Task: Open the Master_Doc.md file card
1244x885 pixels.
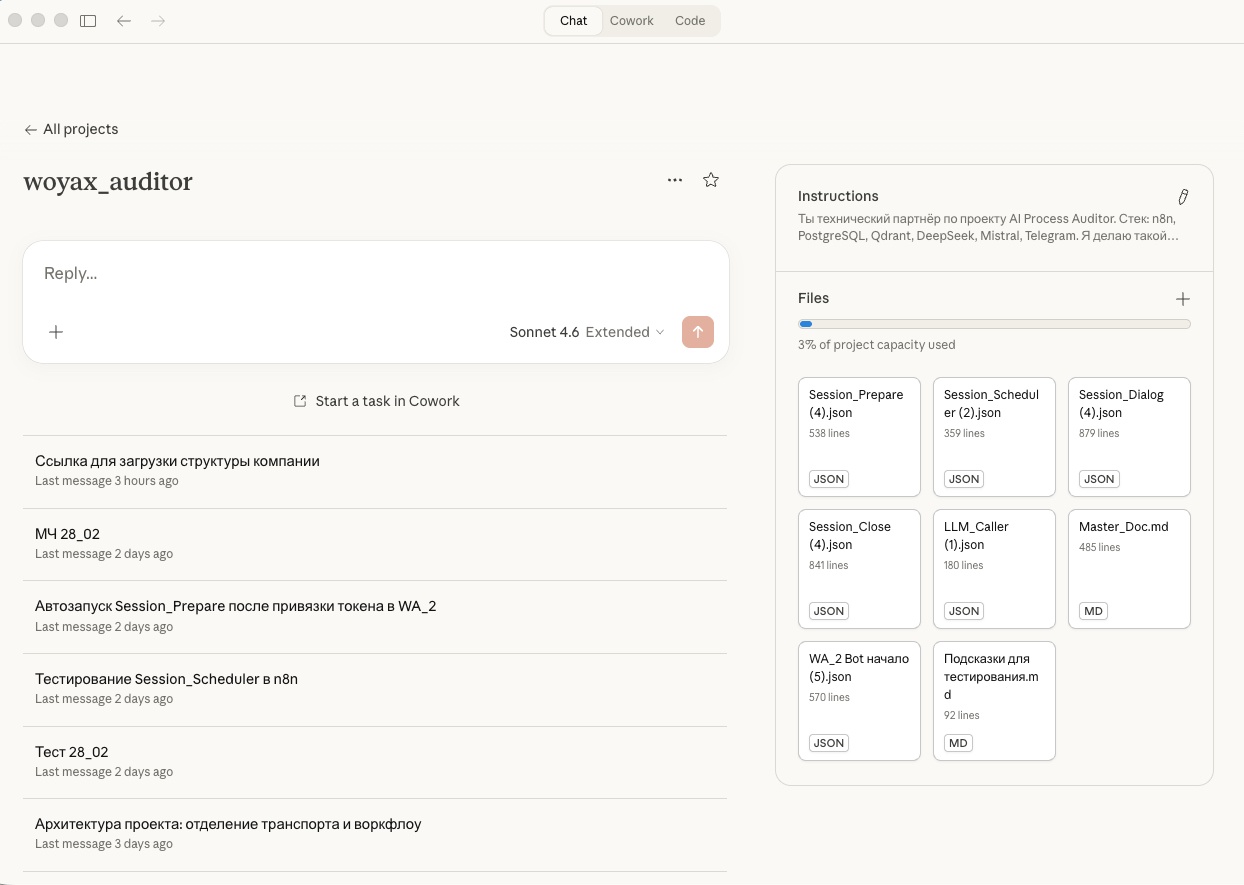Action: click(1129, 568)
